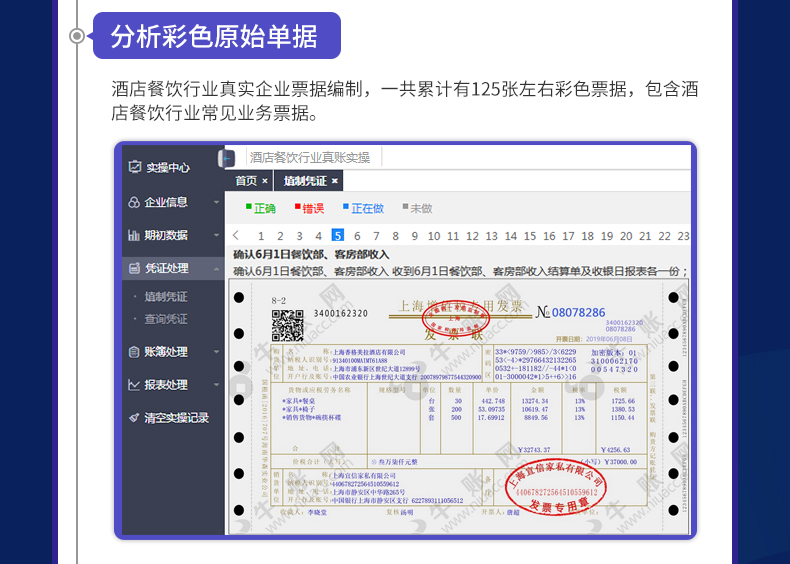Click the 企业信息 icon in sidebar

coord(134,202)
